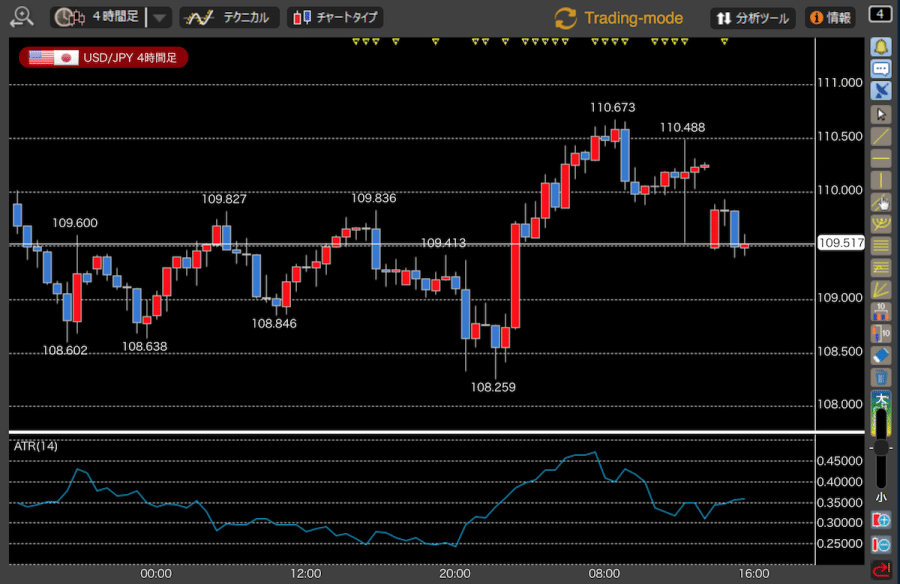Select the eraser tool

click(881, 355)
